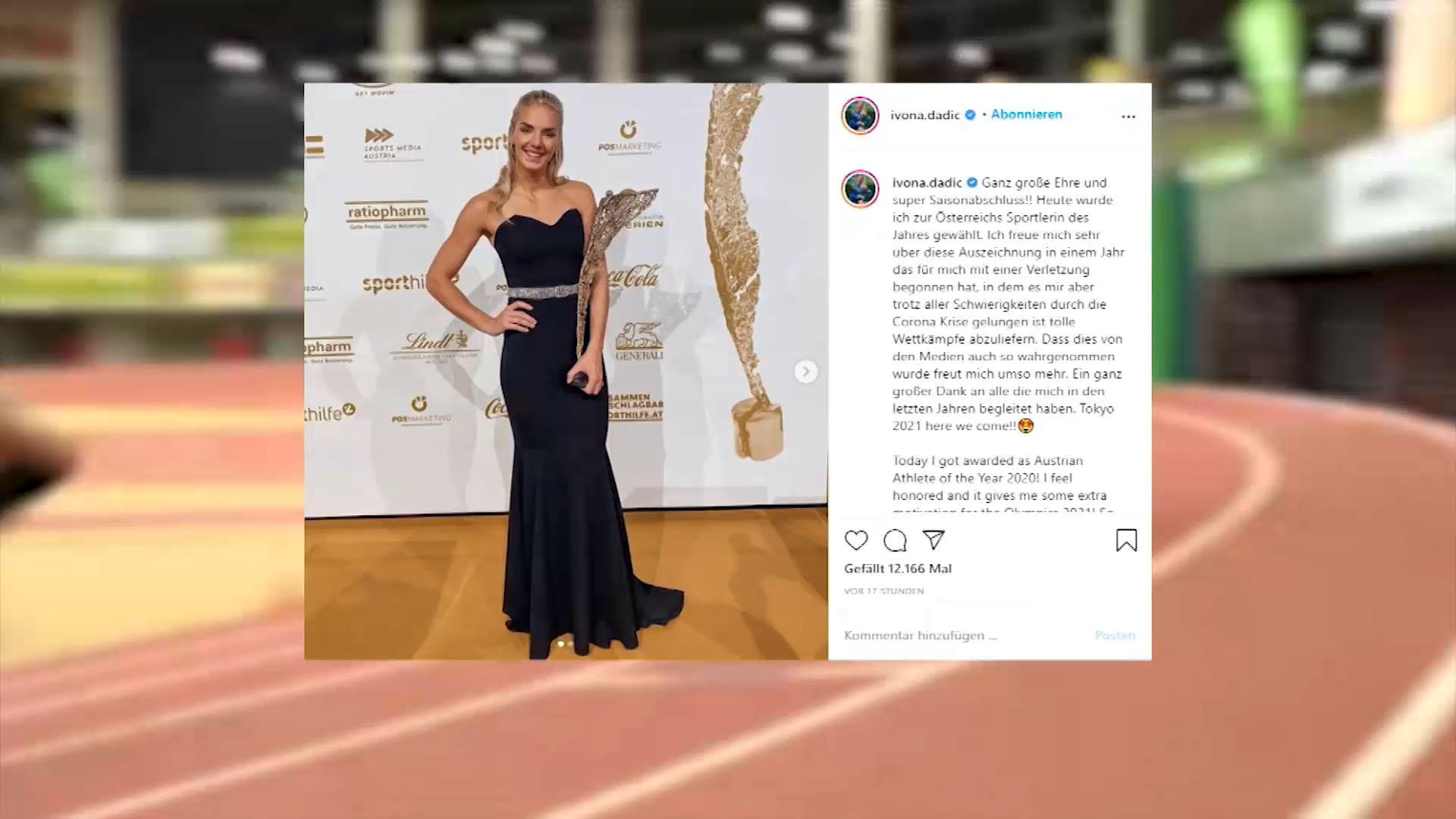This screenshot has width=1456, height=819.
Task: Open the three-dot more options menu
Action: click(x=1128, y=116)
